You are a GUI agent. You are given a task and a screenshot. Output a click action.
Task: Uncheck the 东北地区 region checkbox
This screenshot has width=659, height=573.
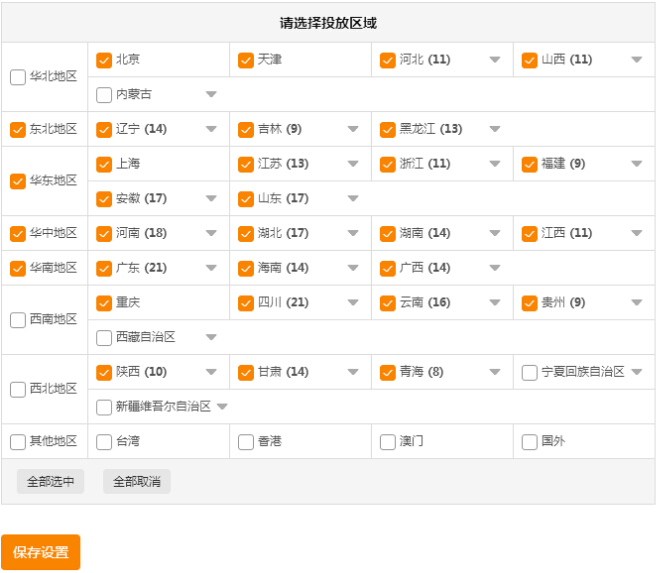pyautogui.click(x=18, y=129)
